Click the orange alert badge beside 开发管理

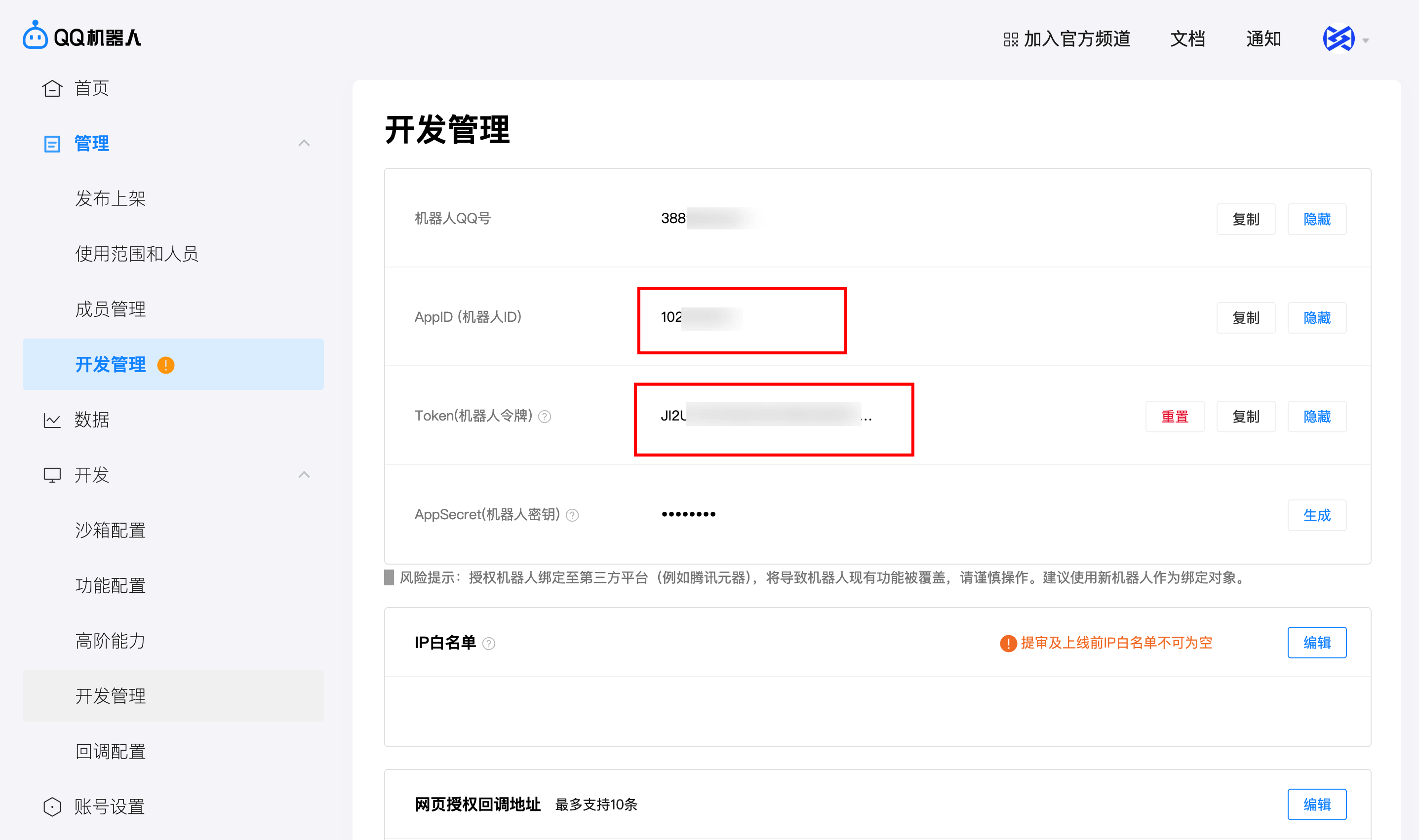166,365
